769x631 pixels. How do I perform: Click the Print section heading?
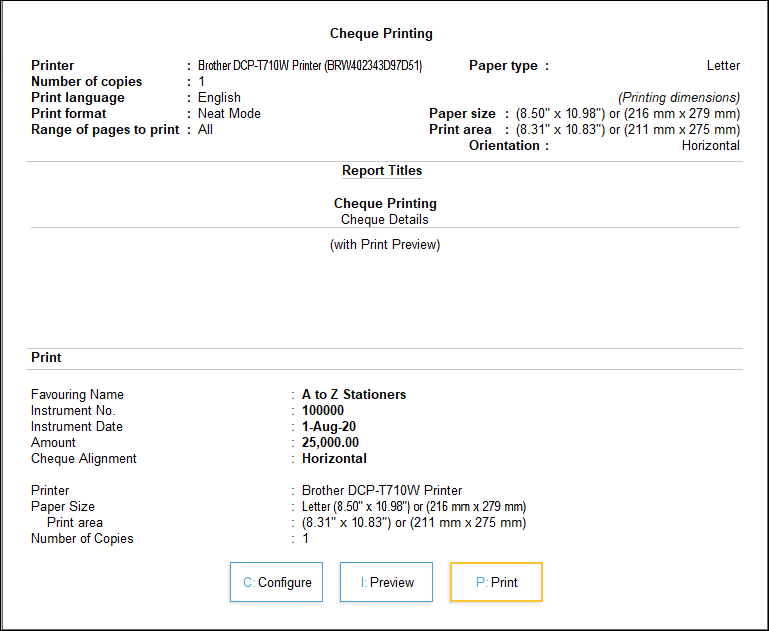coord(46,357)
